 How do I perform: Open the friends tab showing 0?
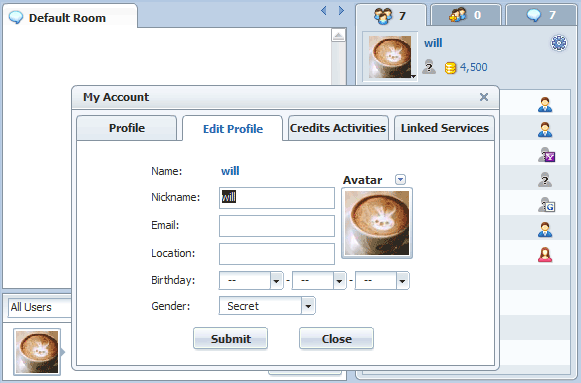466,15
